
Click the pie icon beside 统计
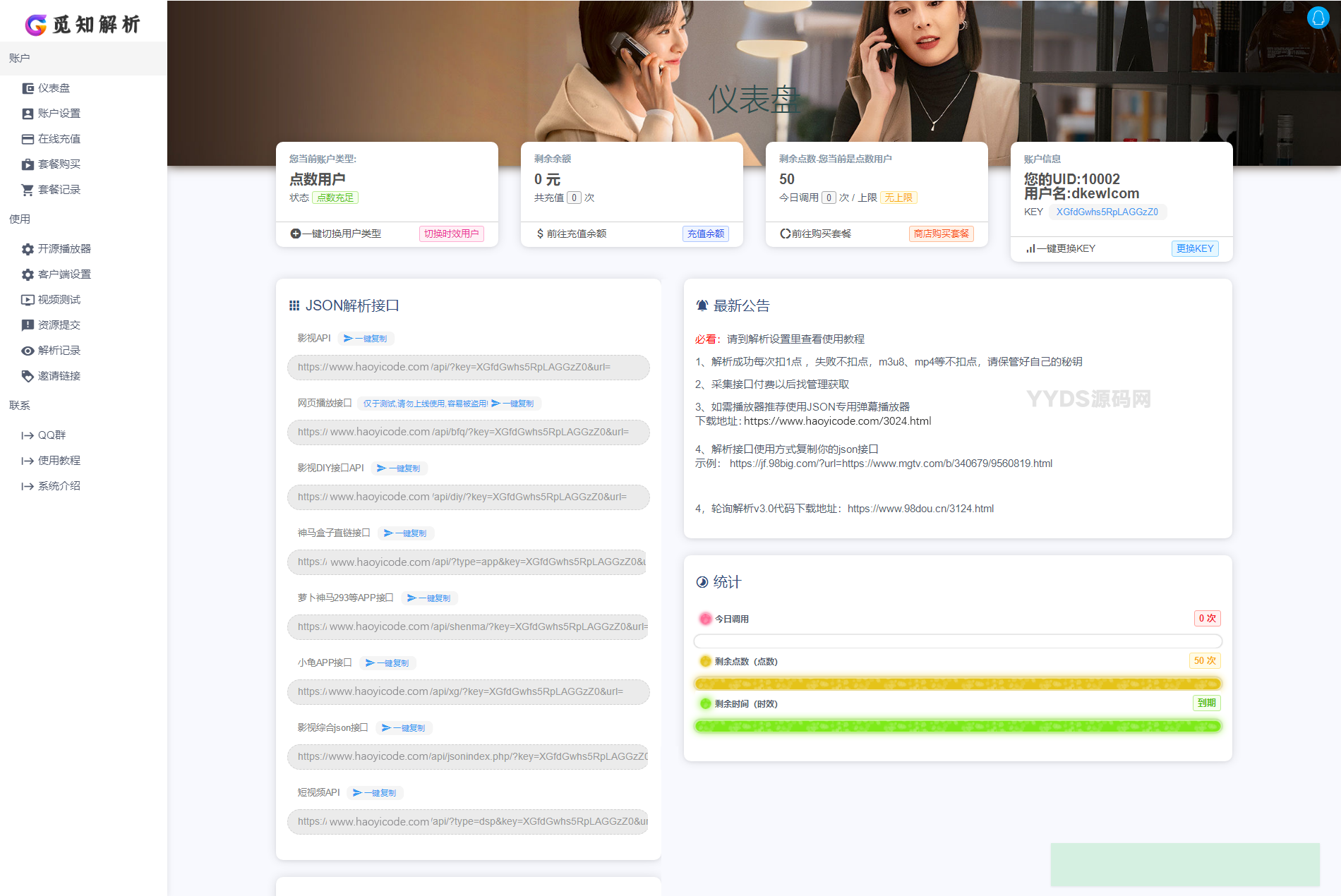(x=702, y=582)
